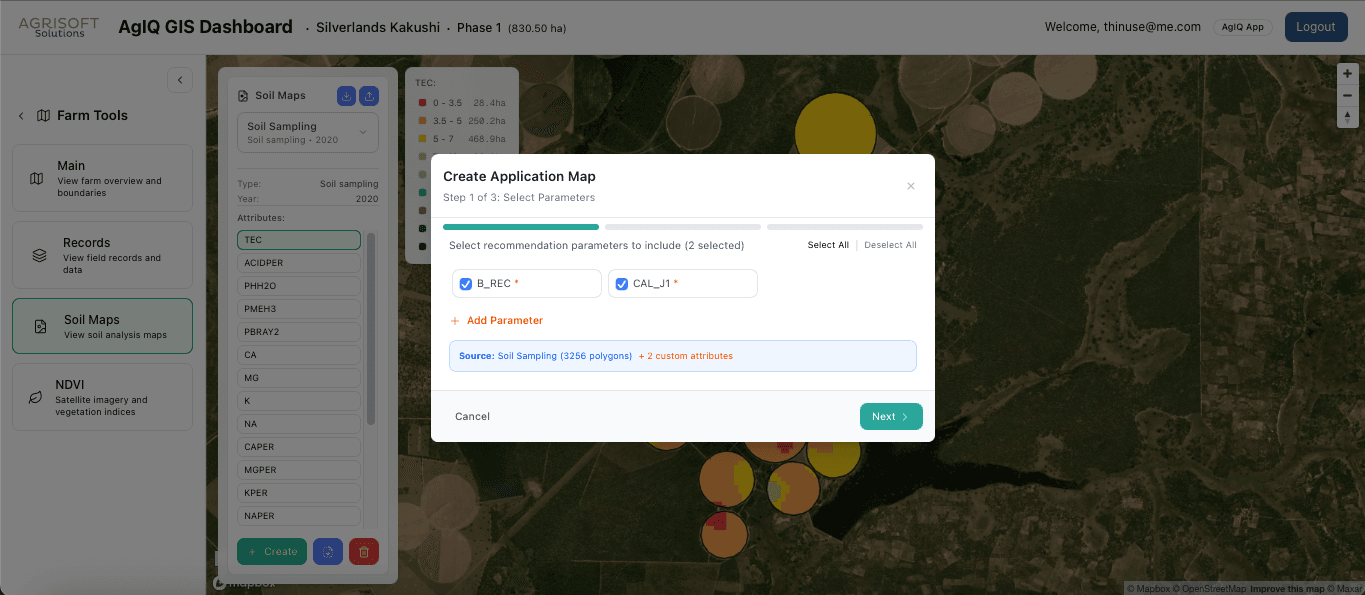
Task: Uncheck the CAL_J1 parameter checkbox
Action: [620, 284]
